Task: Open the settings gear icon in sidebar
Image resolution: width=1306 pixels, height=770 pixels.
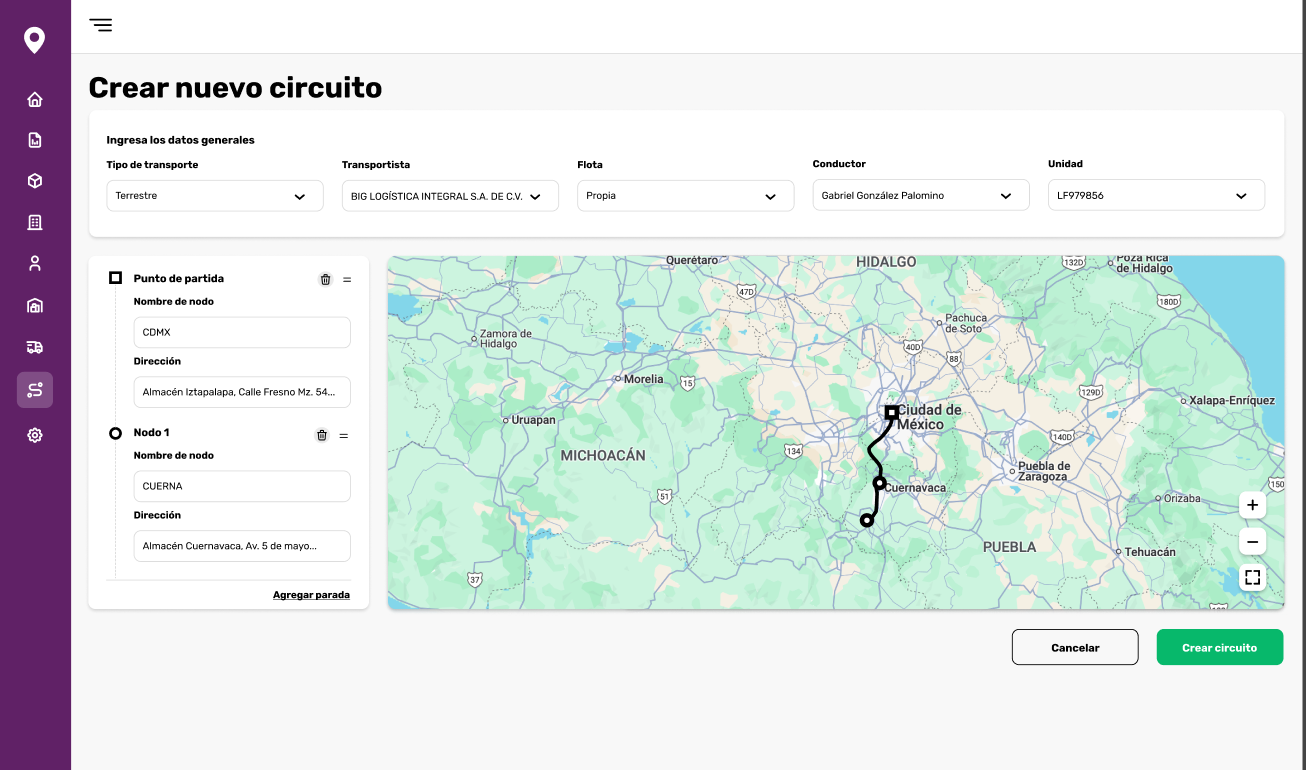Action: pyautogui.click(x=35, y=435)
